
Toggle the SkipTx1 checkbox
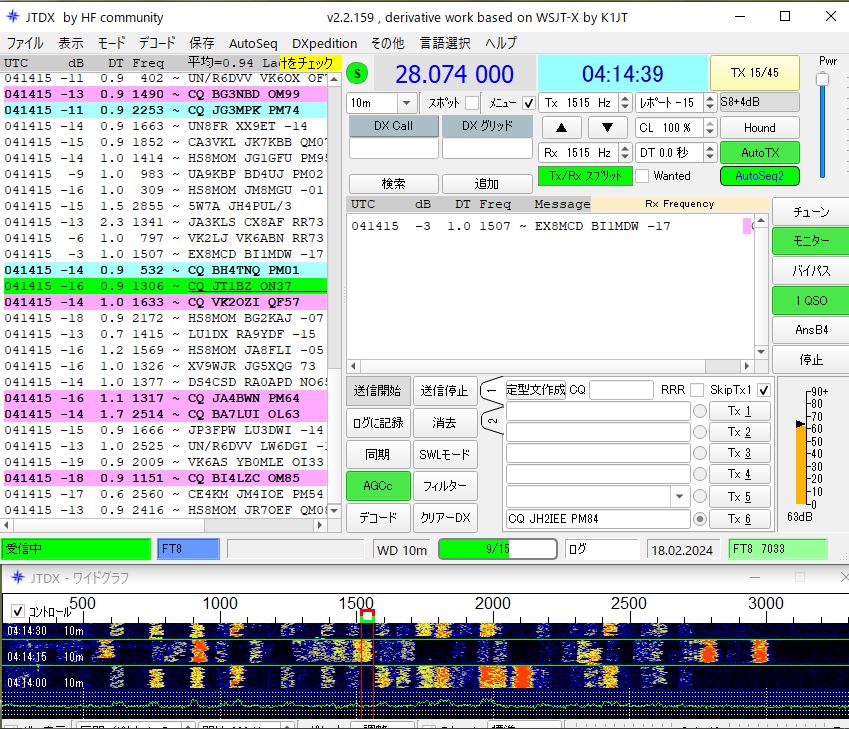point(764,390)
